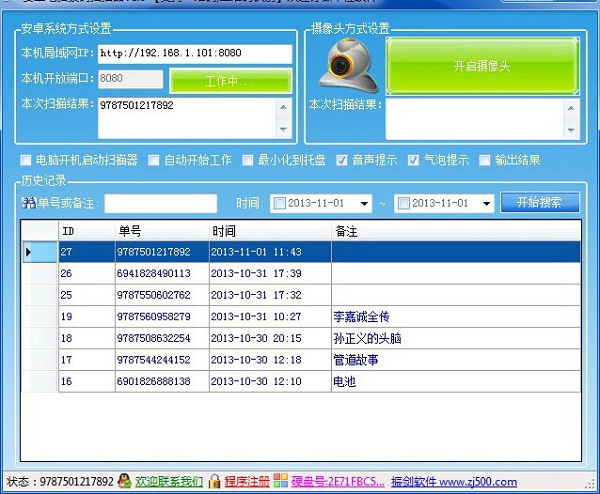Open 振剑软件 www.zj500.com link
Image resolution: width=600 pixels, height=494 pixels.
(x=454, y=481)
